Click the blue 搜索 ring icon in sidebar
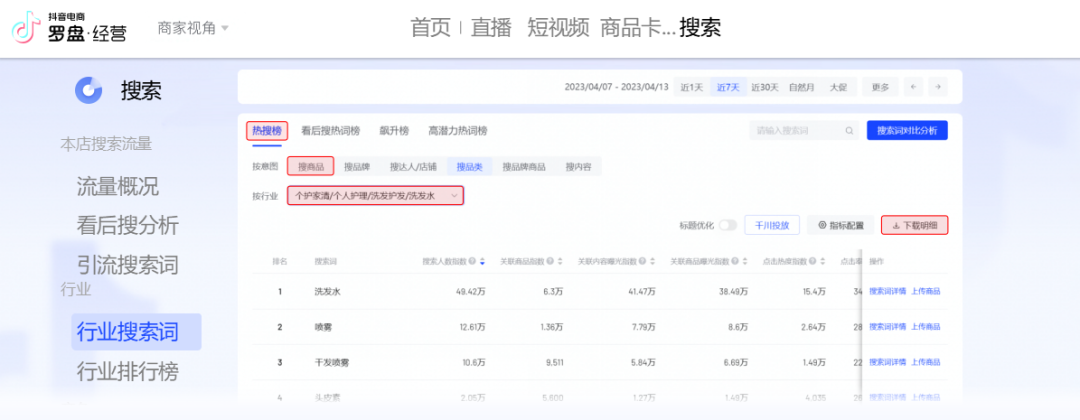This screenshot has width=1080, height=420. (88, 90)
